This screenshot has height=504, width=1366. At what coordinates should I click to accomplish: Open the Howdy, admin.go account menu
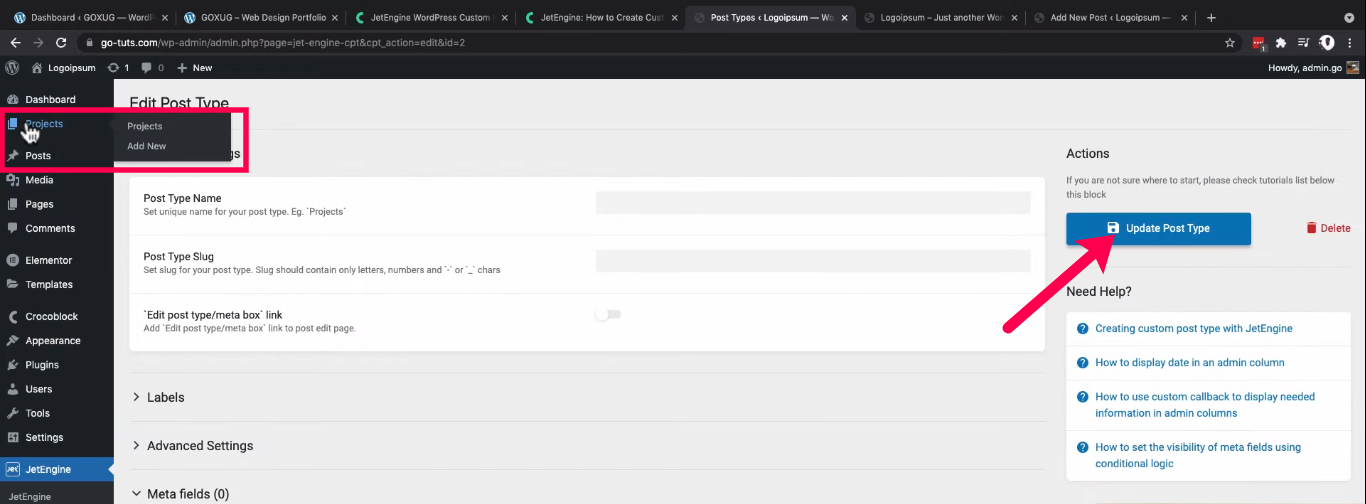point(1313,68)
